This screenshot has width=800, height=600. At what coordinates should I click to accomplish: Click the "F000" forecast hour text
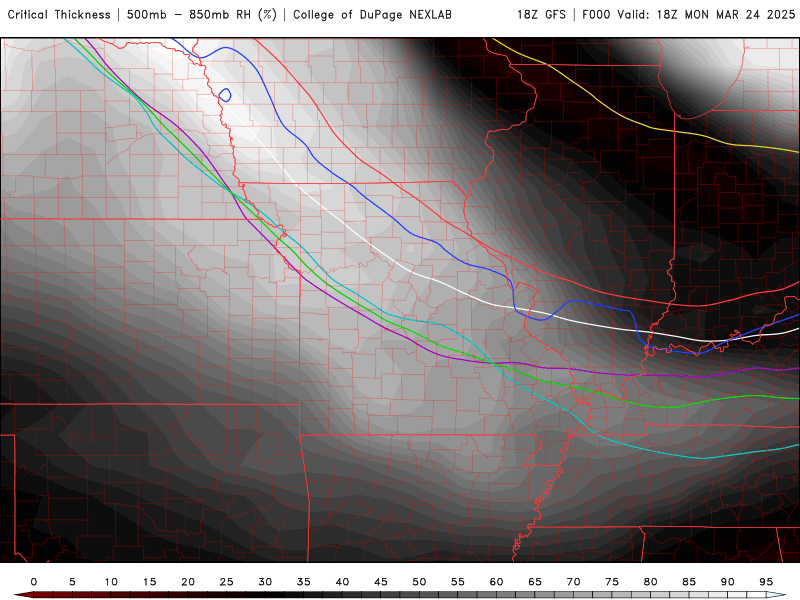596,15
